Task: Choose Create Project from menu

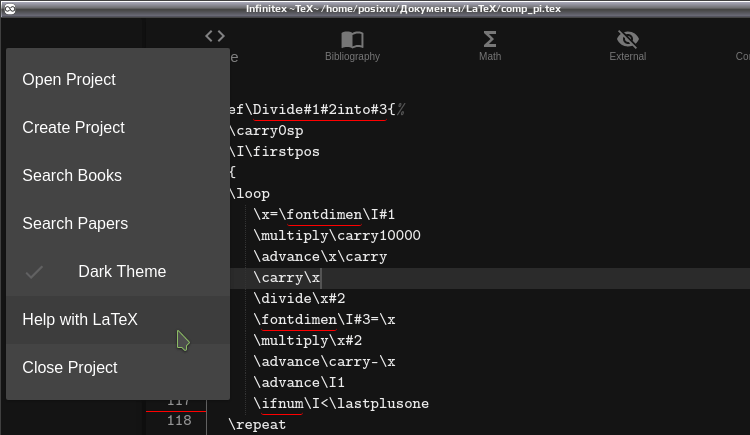Action: [118, 127]
